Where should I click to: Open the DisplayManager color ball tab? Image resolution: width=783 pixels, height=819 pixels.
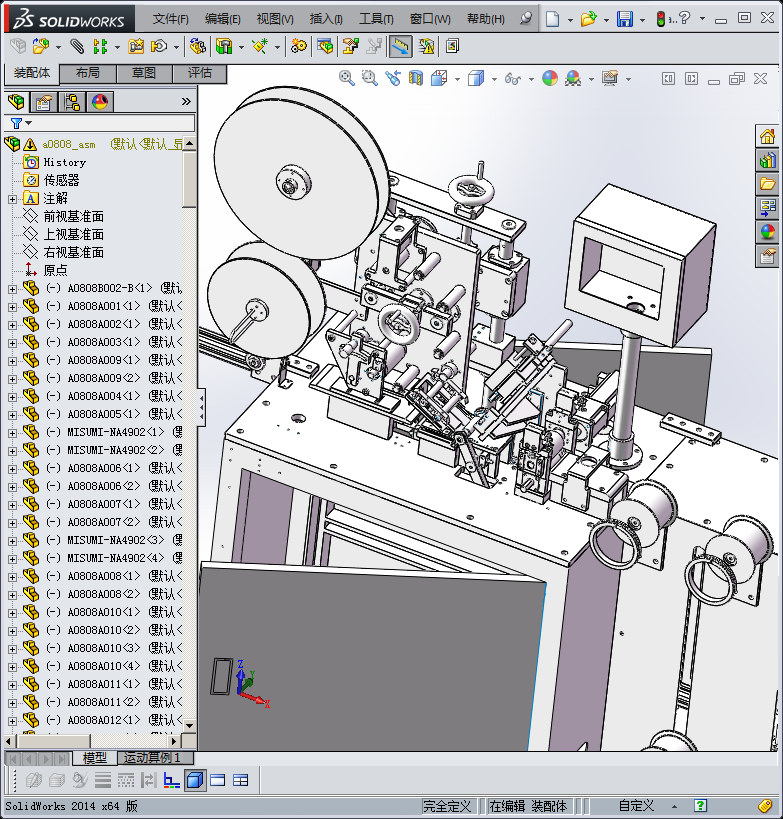[x=100, y=101]
